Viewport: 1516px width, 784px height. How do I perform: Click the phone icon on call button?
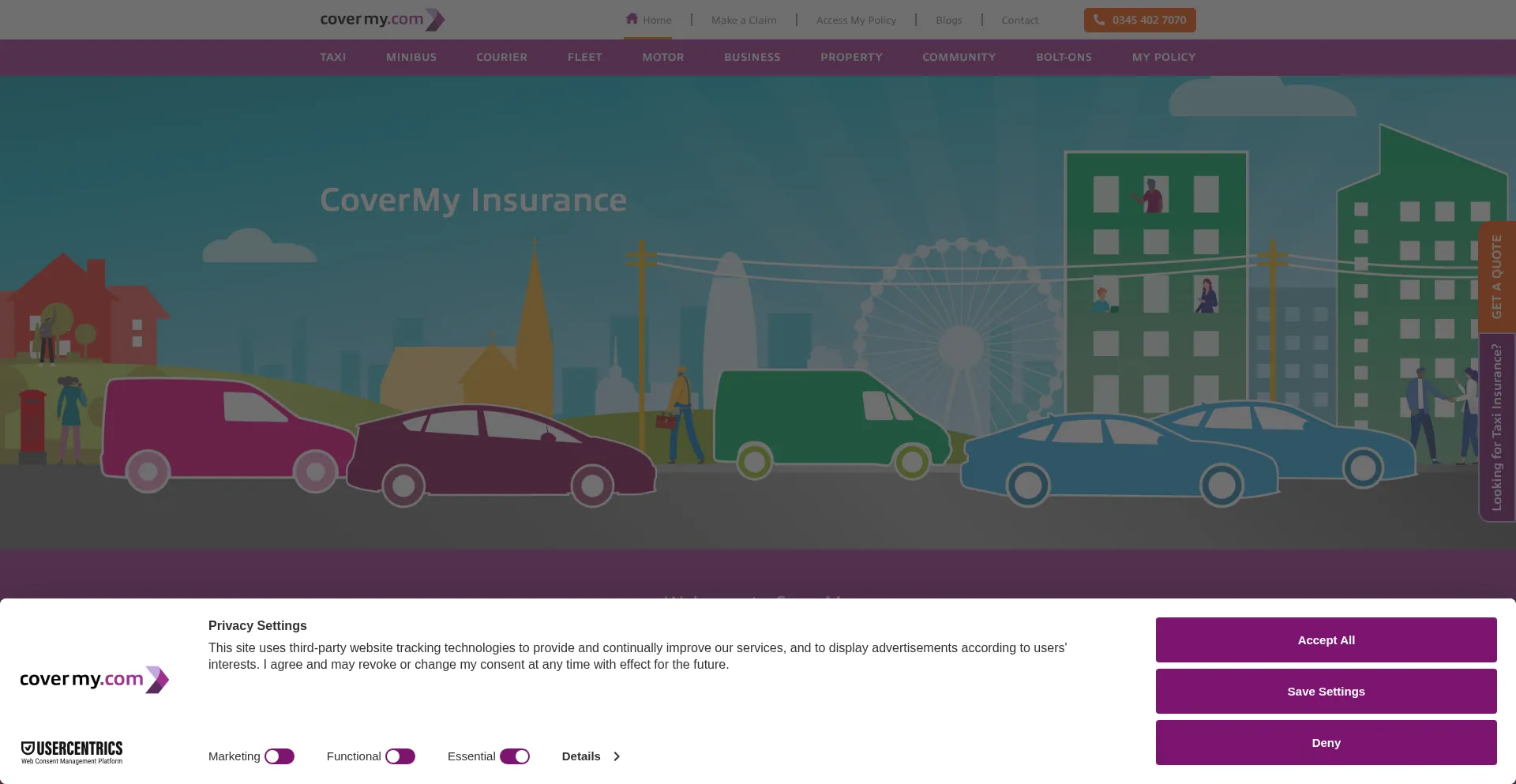click(1099, 20)
